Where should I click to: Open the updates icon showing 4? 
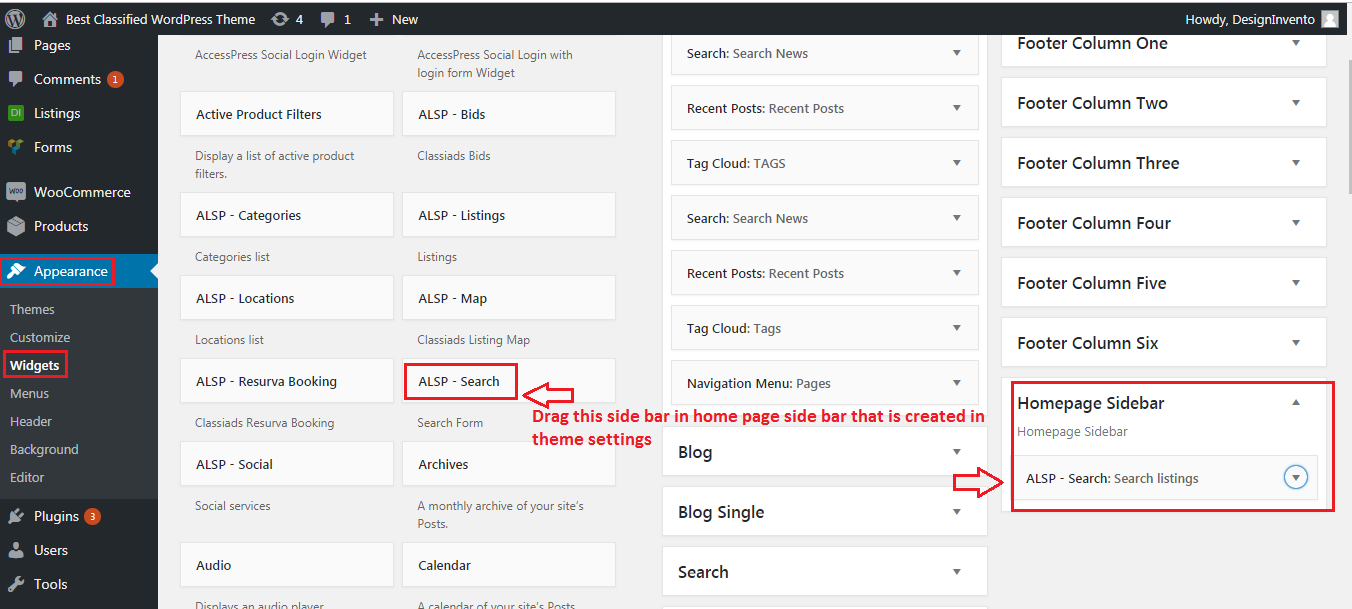pyautogui.click(x=281, y=19)
